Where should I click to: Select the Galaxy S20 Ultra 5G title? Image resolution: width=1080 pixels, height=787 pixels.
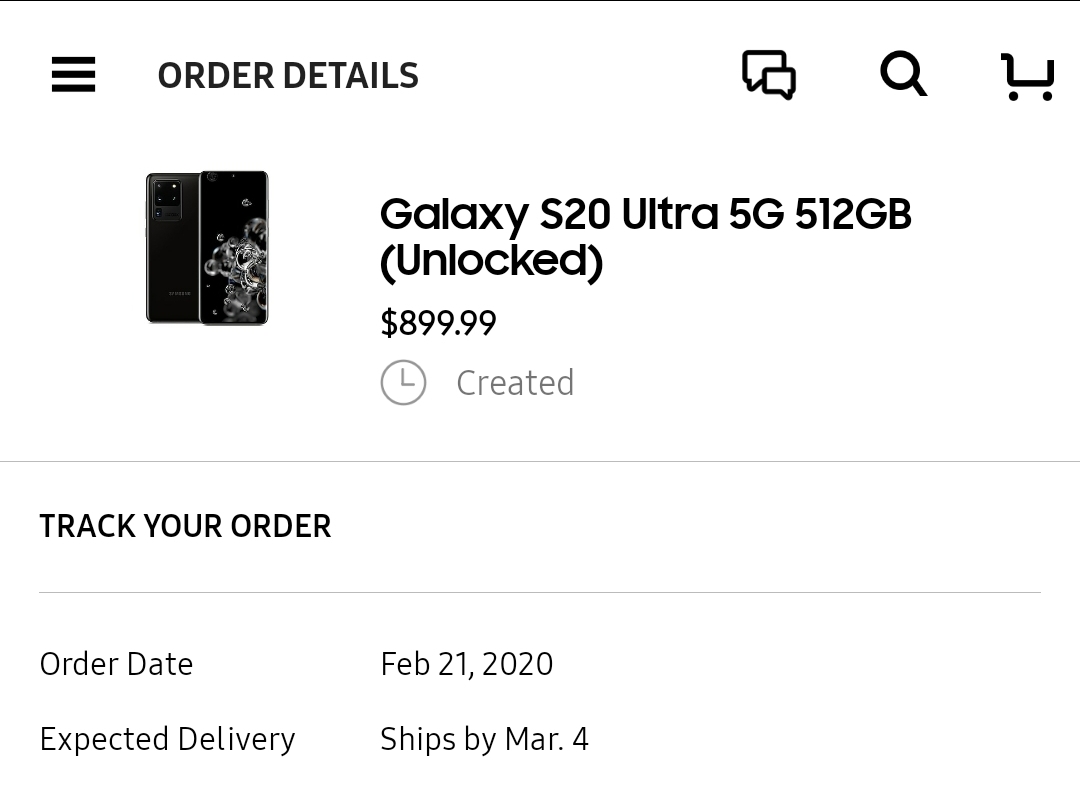645,237
